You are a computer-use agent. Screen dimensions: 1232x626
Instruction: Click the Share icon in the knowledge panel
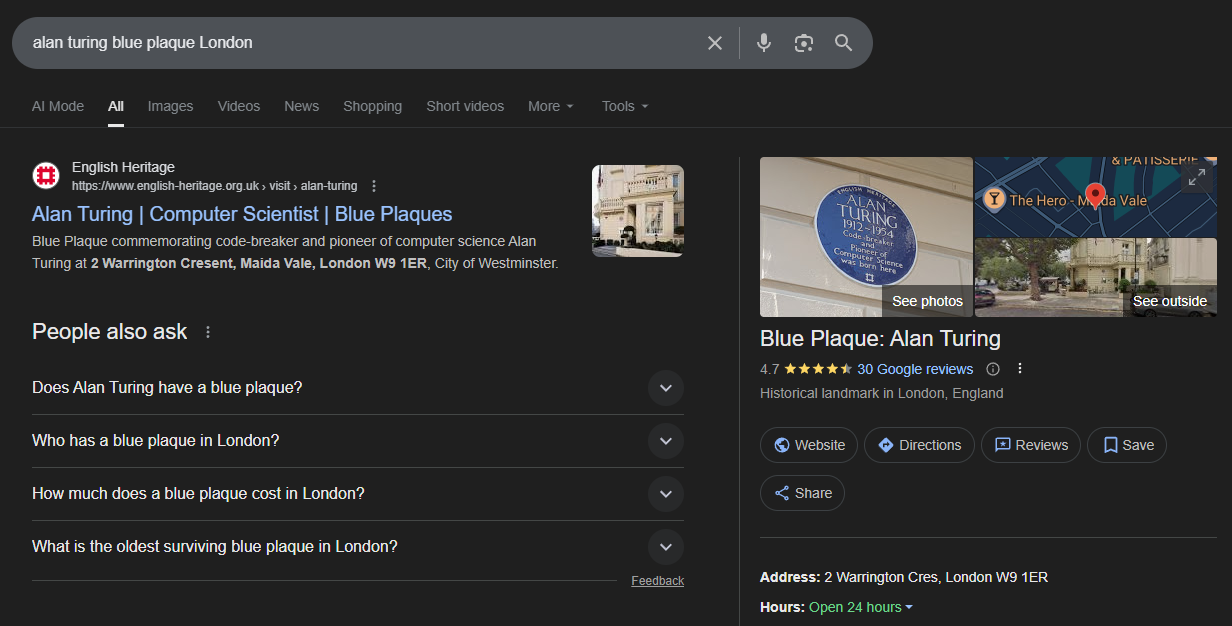tap(802, 492)
